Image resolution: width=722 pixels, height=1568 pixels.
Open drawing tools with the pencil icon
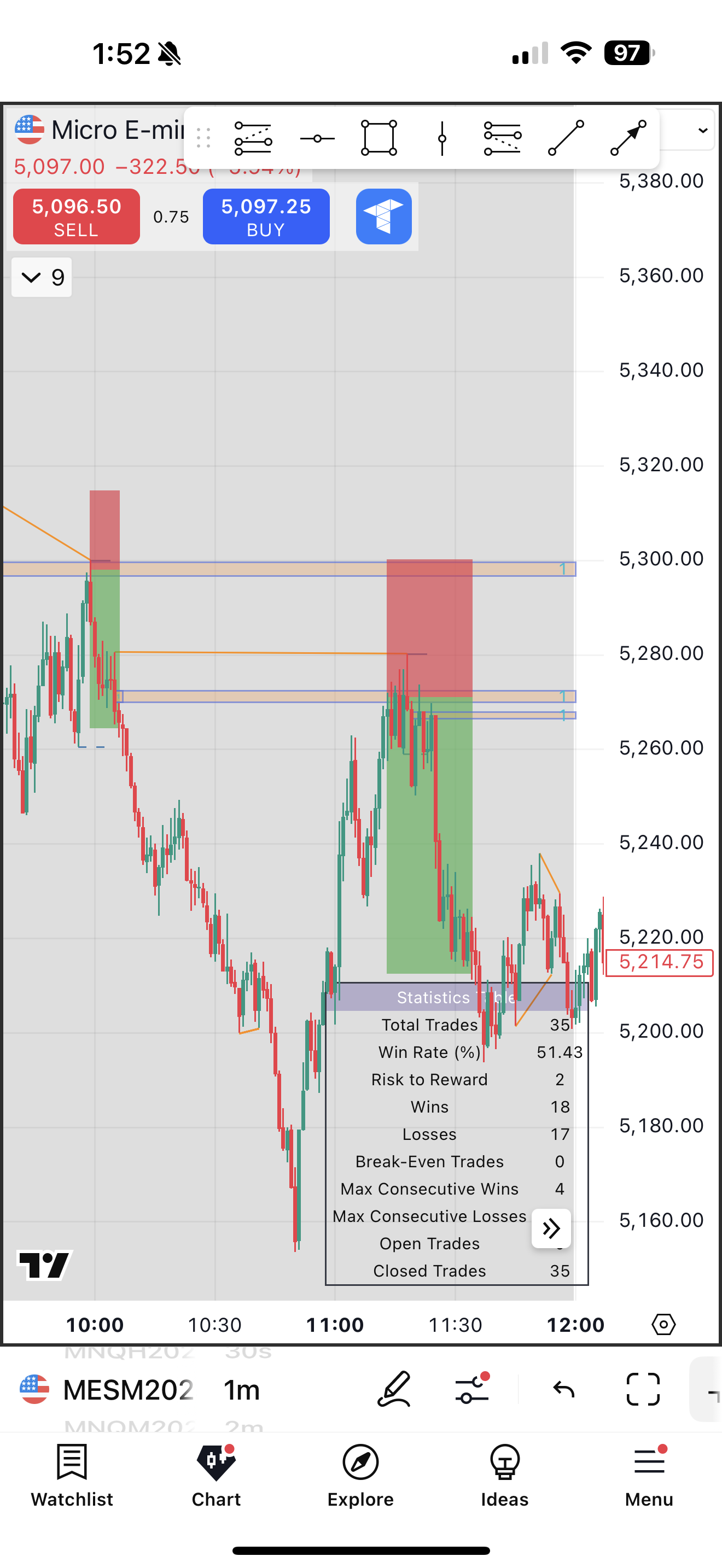coord(394,1389)
